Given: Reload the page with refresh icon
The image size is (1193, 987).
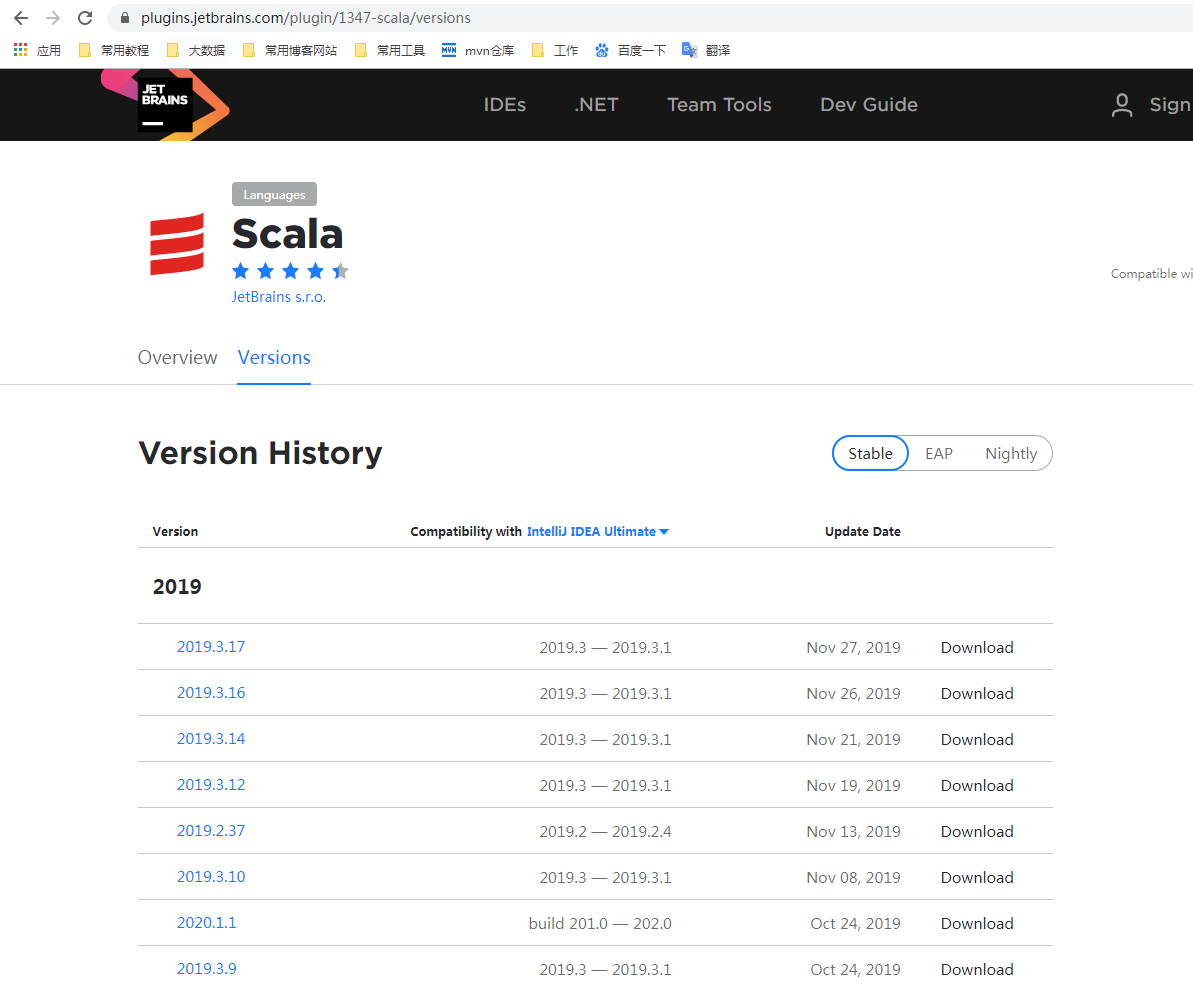Looking at the screenshot, I should click(x=85, y=18).
